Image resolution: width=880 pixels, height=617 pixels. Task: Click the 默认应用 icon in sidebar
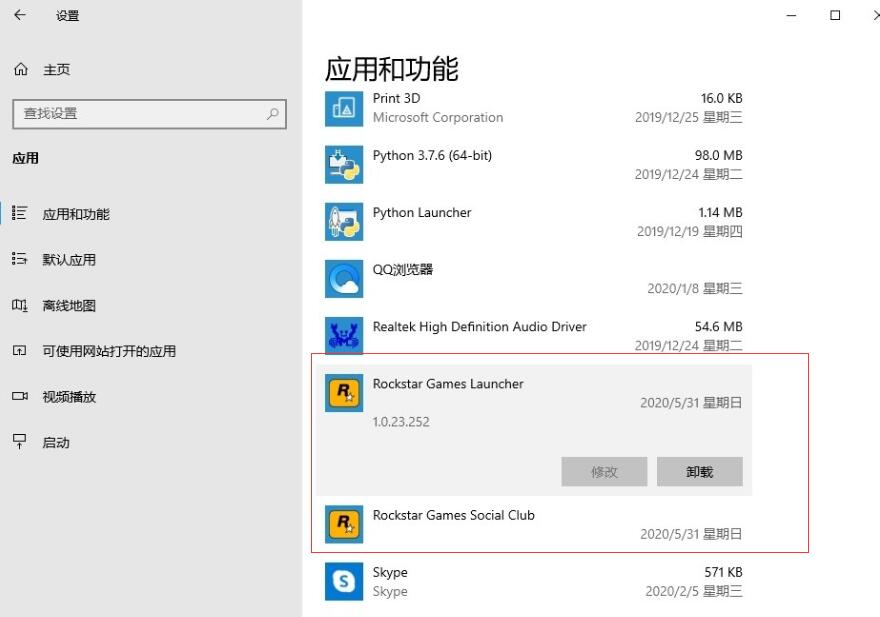pos(20,259)
